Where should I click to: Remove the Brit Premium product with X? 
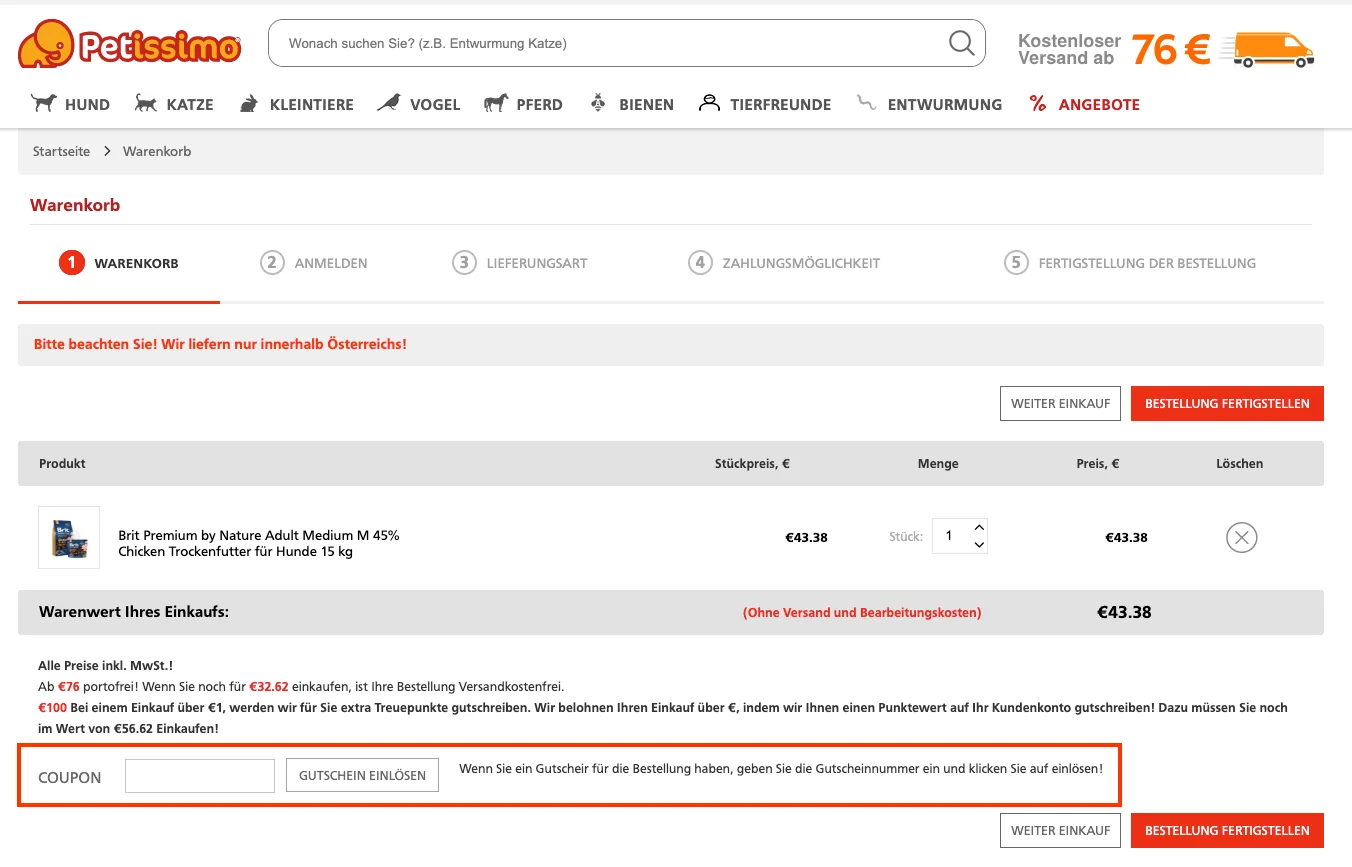click(1241, 537)
